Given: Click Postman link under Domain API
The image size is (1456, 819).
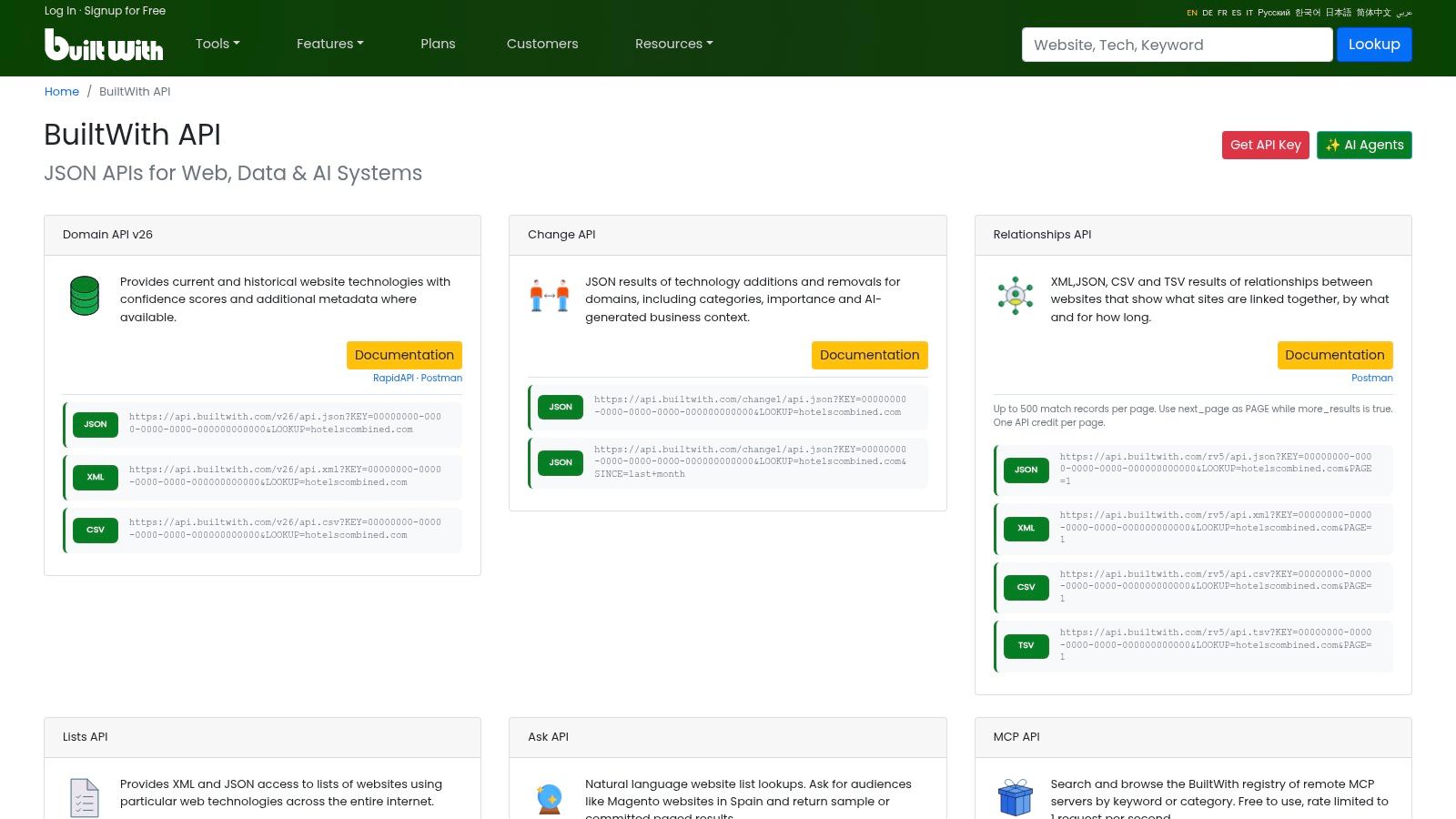Looking at the screenshot, I should (x=441, y=378).
